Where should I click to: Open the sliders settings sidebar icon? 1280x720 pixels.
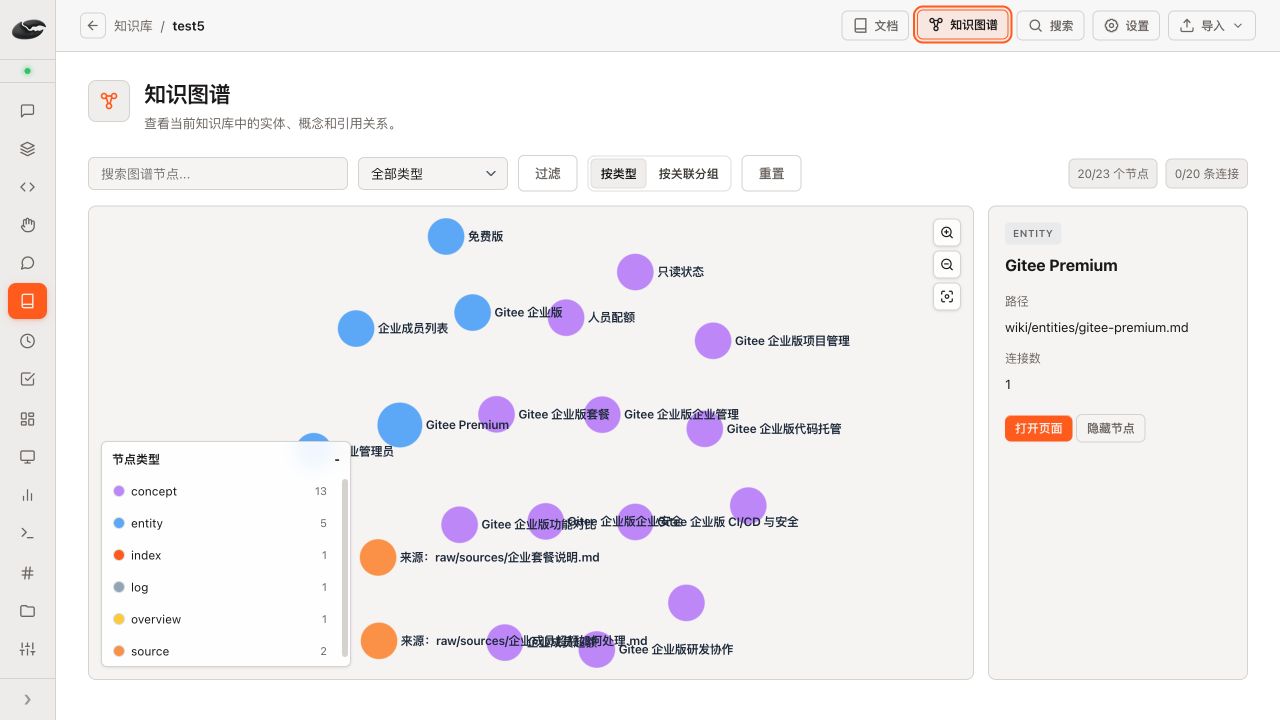point(28,649)
